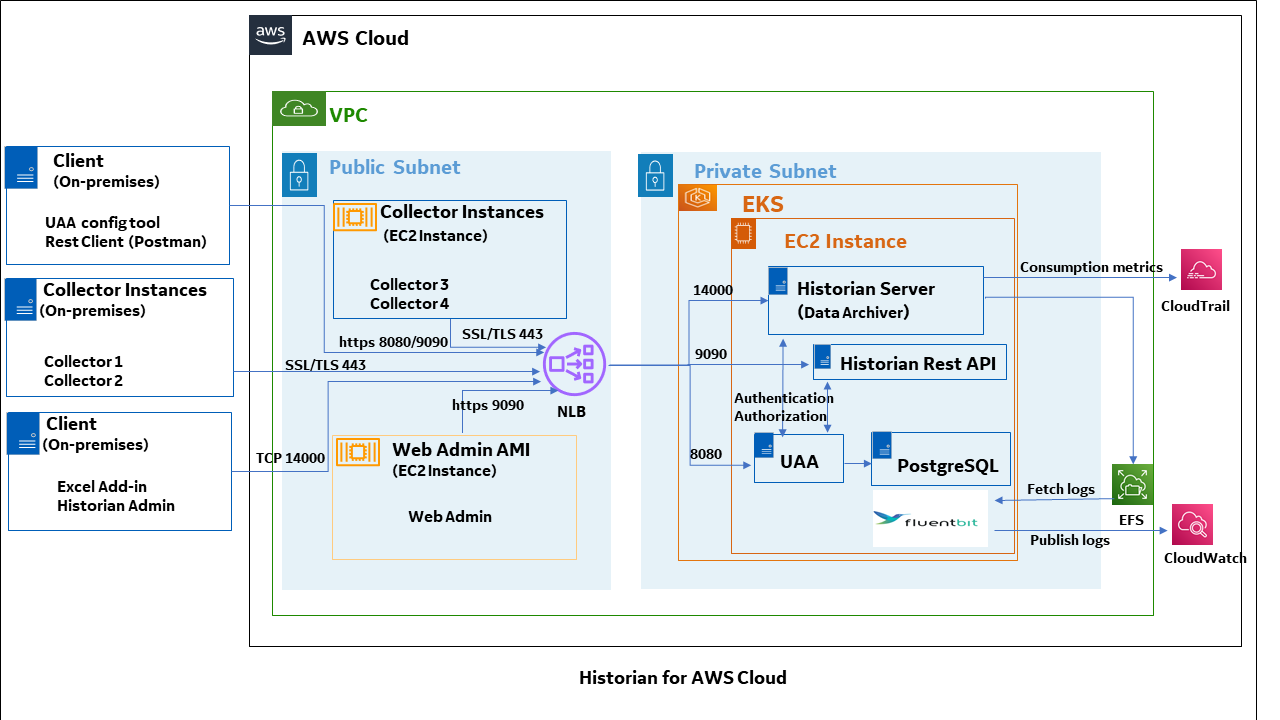The height and width of the screenshot is (720, 1280).
Task: Click the "UAA config tool" text
Action: [102, 223]
